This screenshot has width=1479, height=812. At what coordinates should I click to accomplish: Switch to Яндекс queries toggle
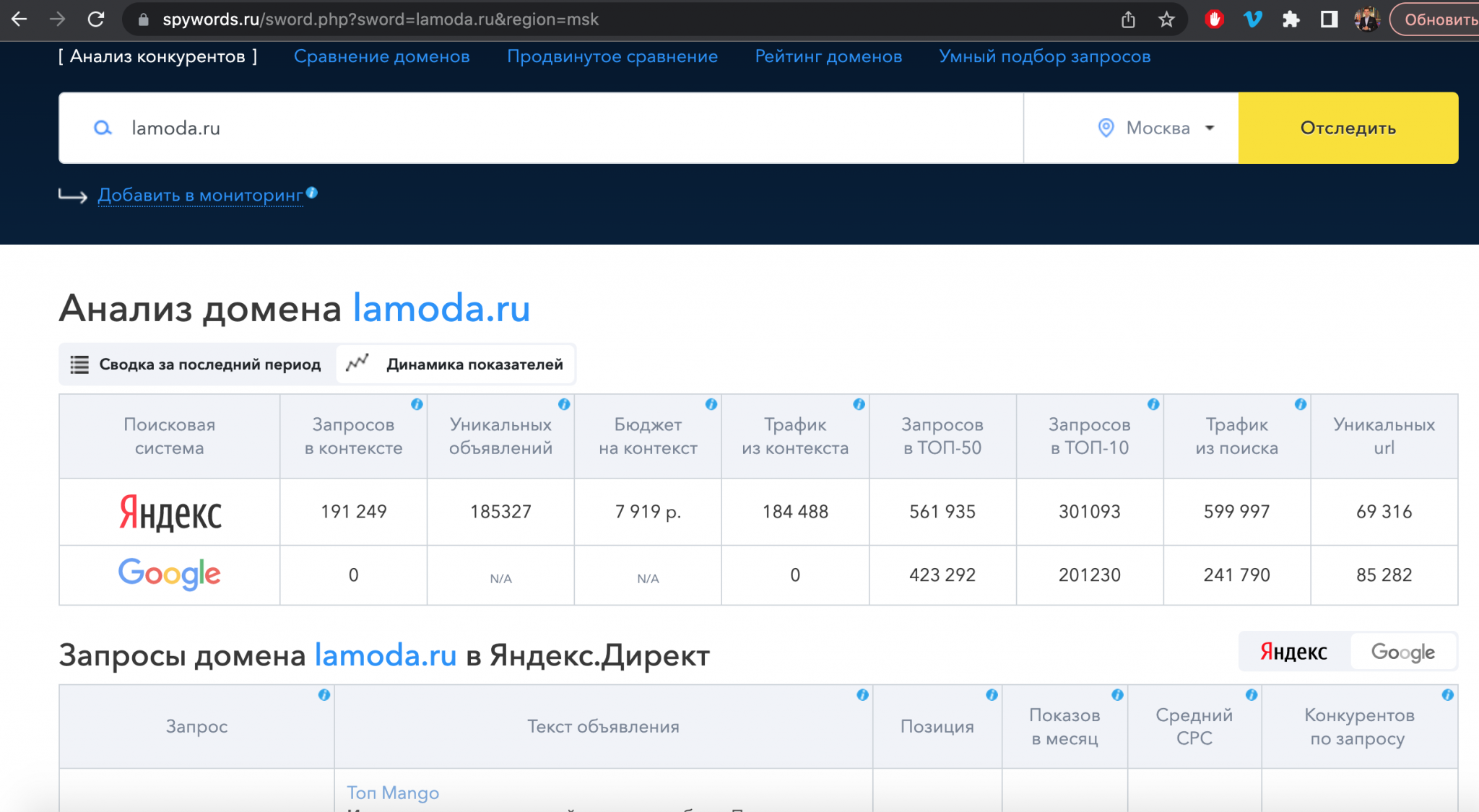point(1294,652)
